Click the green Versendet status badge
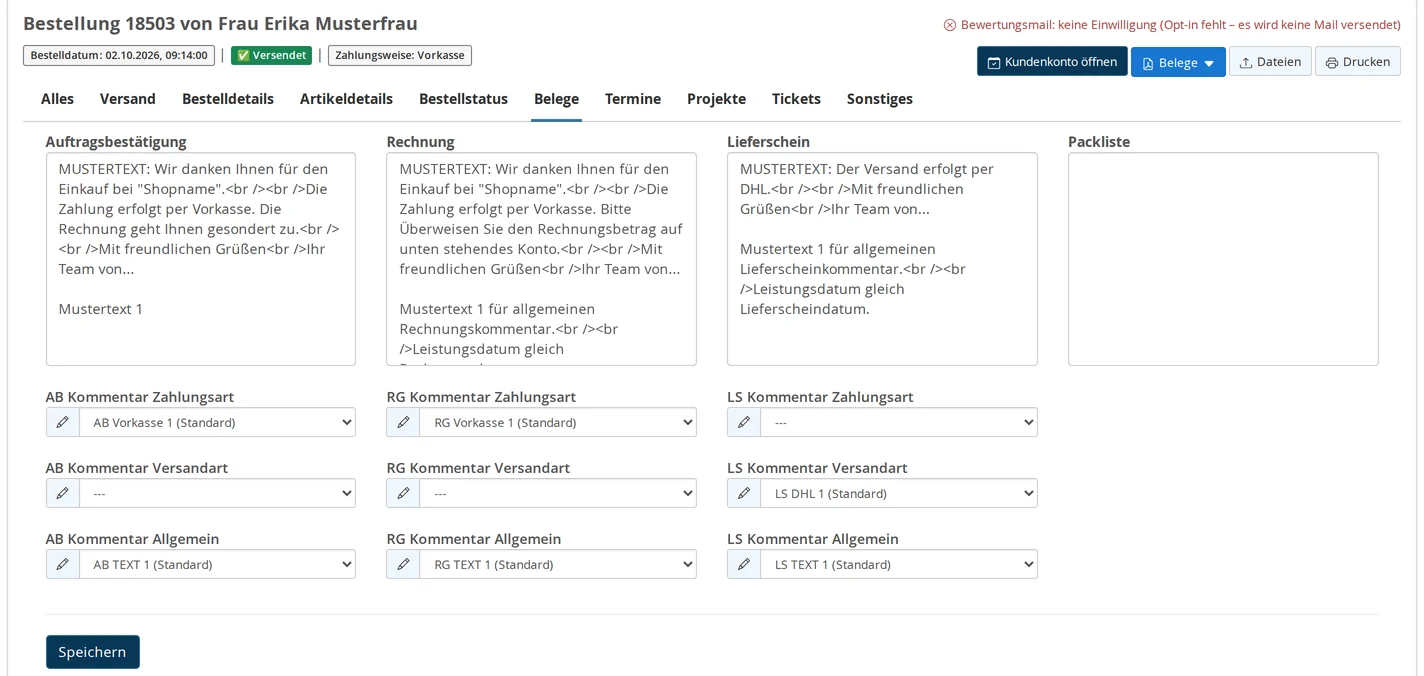Image resolution: width=1424 pixels, height=676 pixels. tap(271, 56)
